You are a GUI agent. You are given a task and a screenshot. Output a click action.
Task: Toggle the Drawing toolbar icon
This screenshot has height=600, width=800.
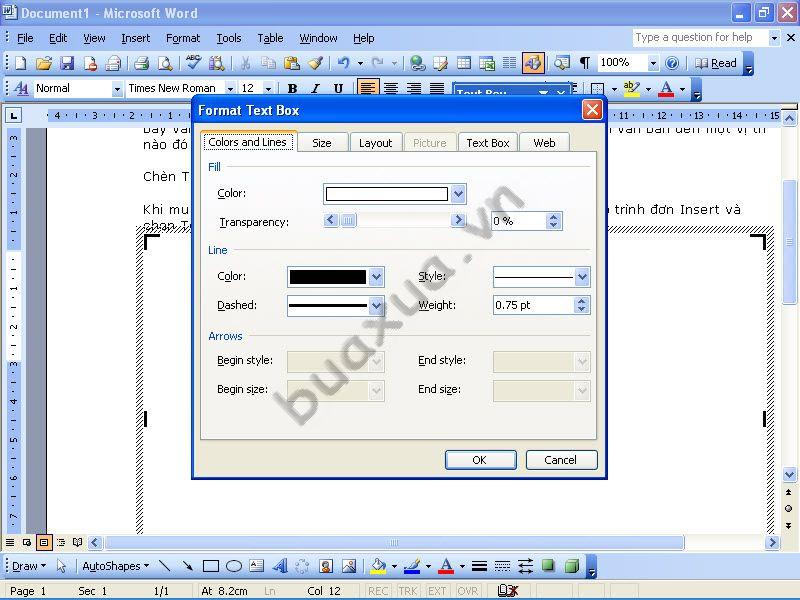click(x=533, y=63)
